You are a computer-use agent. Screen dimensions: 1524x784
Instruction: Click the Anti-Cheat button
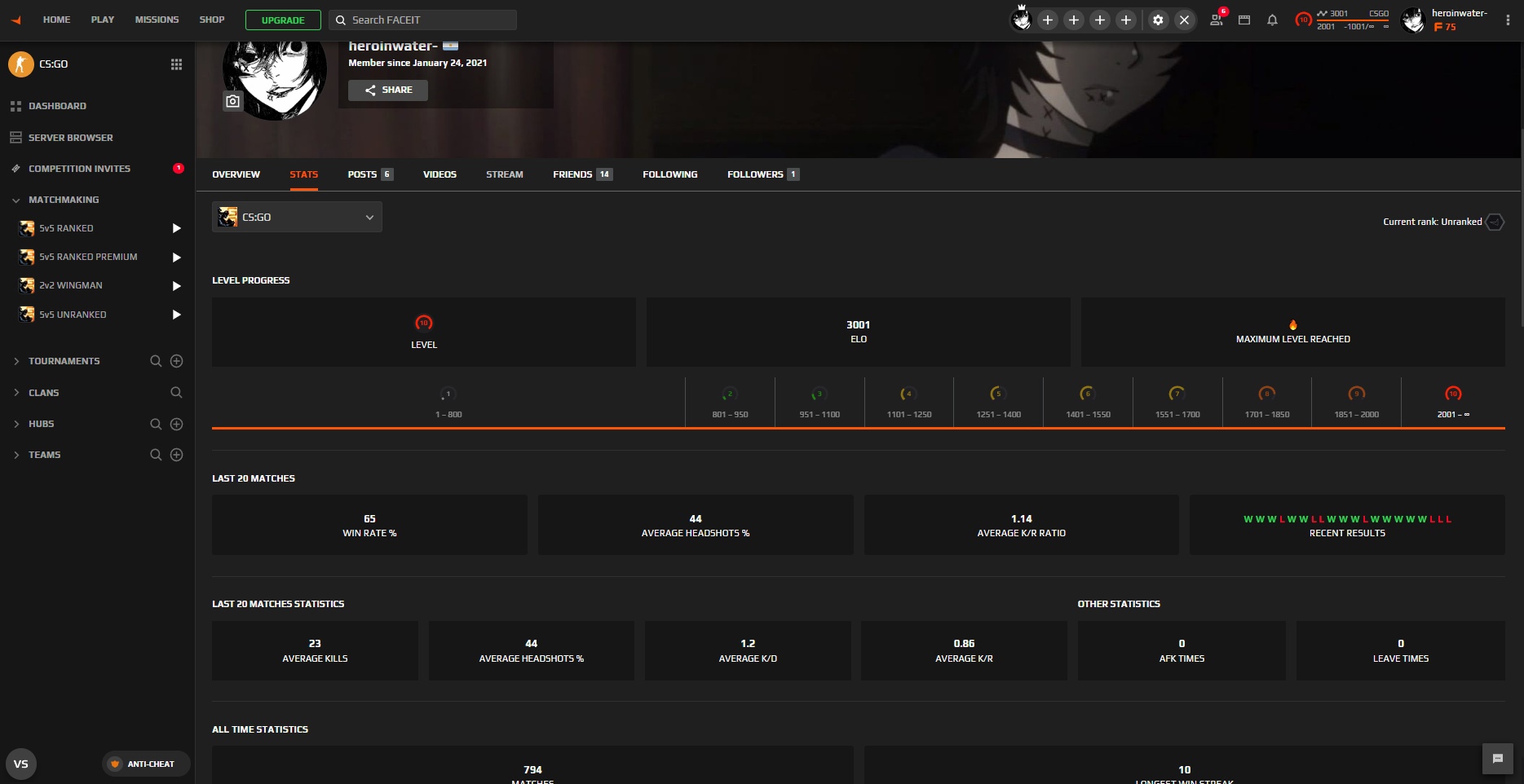click(x=146, y=764)
